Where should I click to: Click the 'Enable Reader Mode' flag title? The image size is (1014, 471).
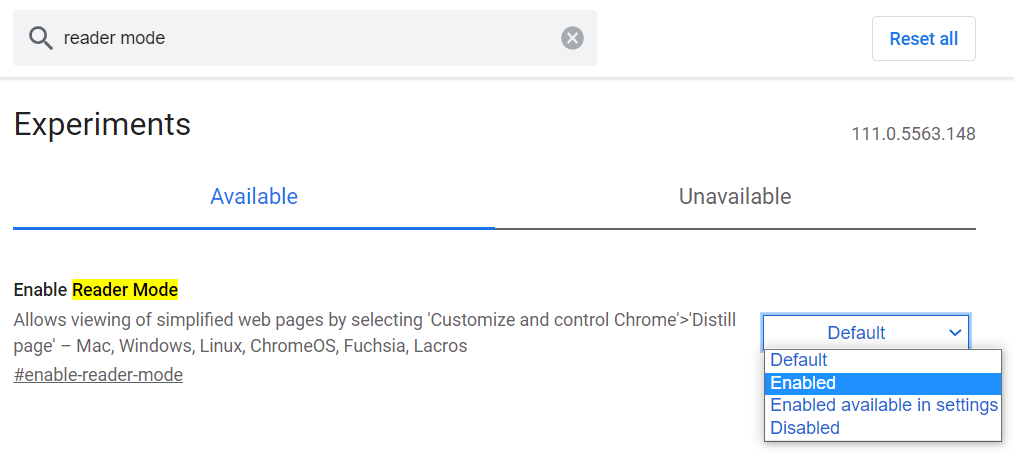[x=95, y=290]
